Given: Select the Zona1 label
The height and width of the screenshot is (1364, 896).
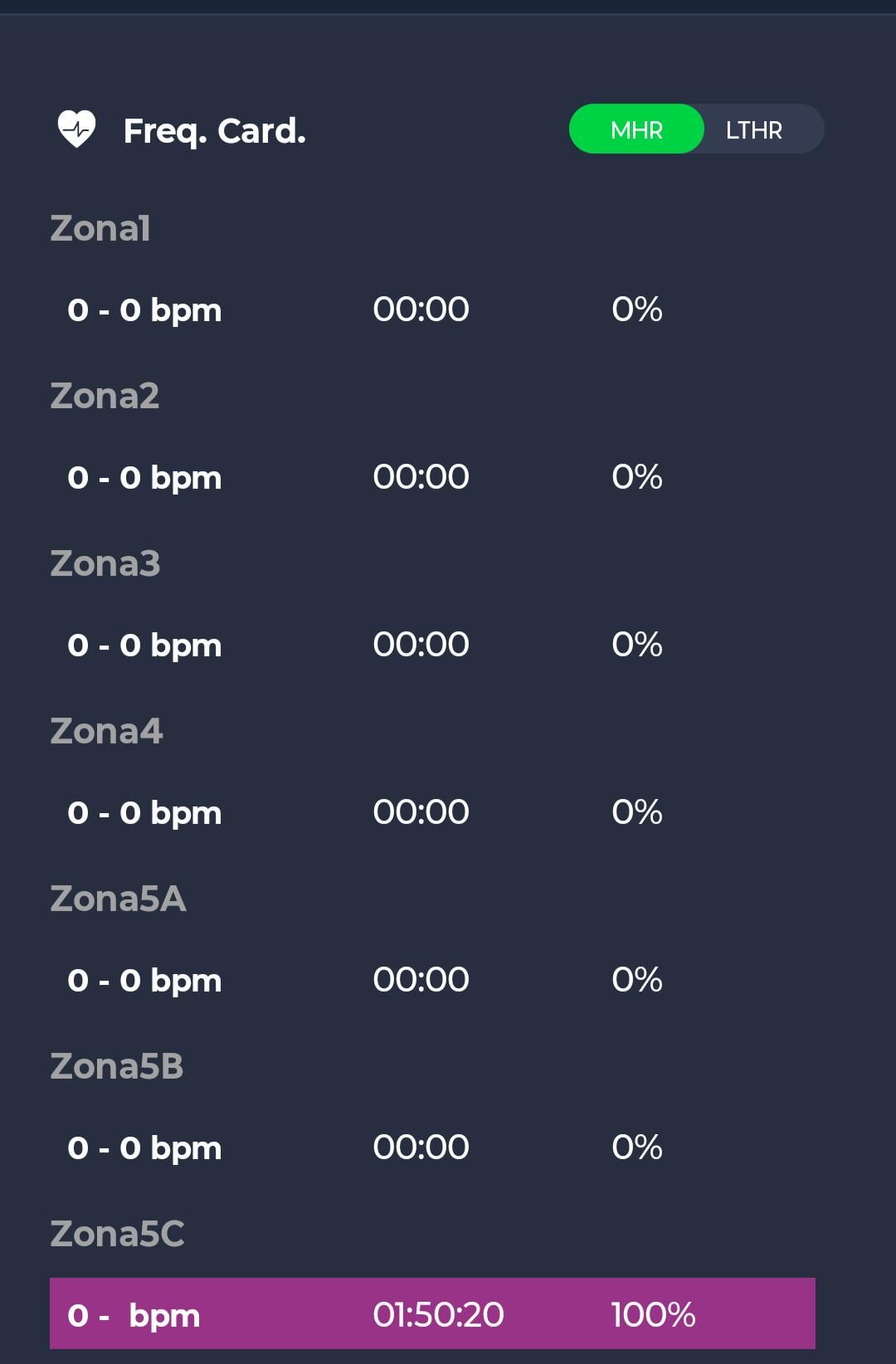Looking at the screenshot, I should pos(100,228).
